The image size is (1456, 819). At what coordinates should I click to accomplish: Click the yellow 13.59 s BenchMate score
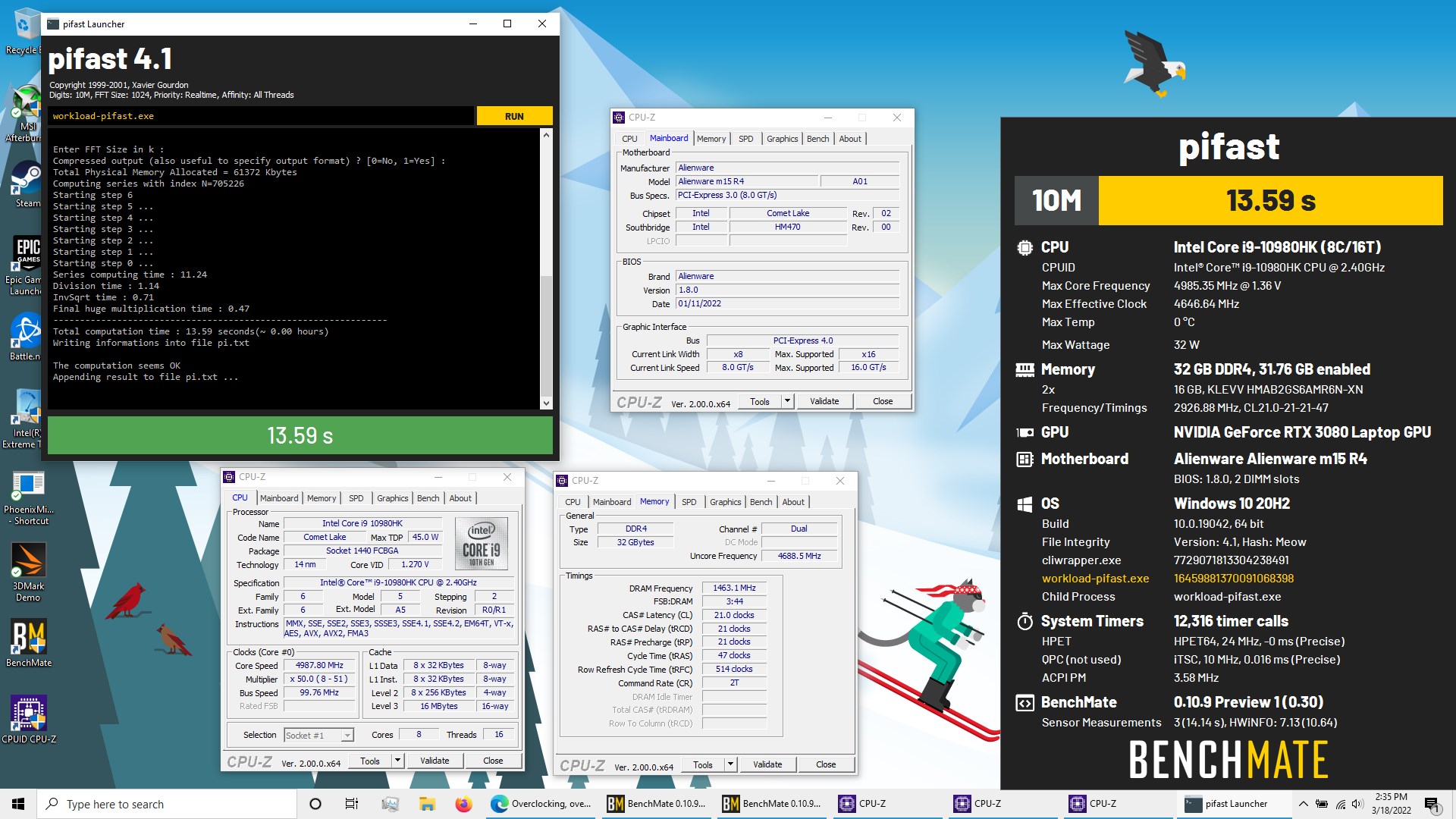pos(1270,201)
